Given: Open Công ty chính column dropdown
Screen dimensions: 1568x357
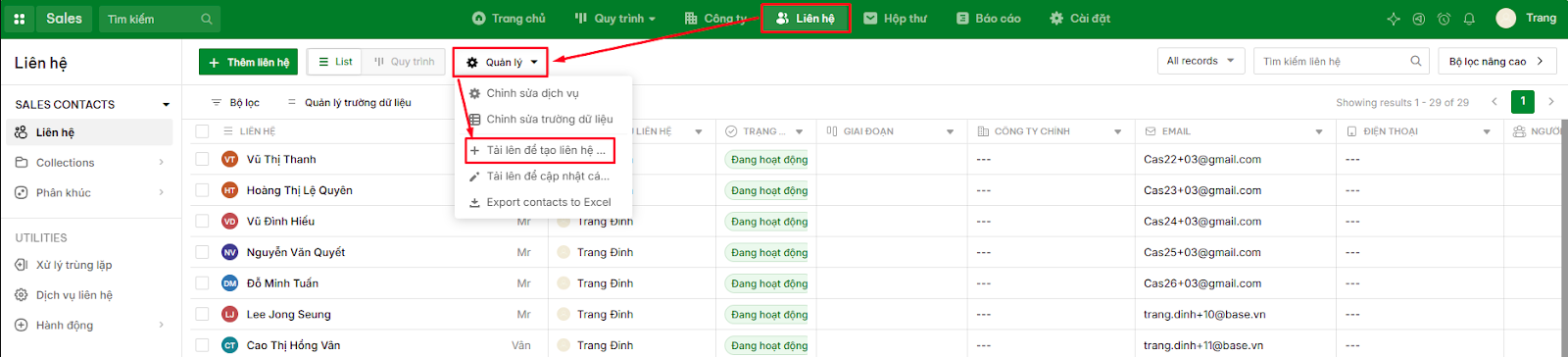Looking at the screenshot, I should tap(1118, 131).
